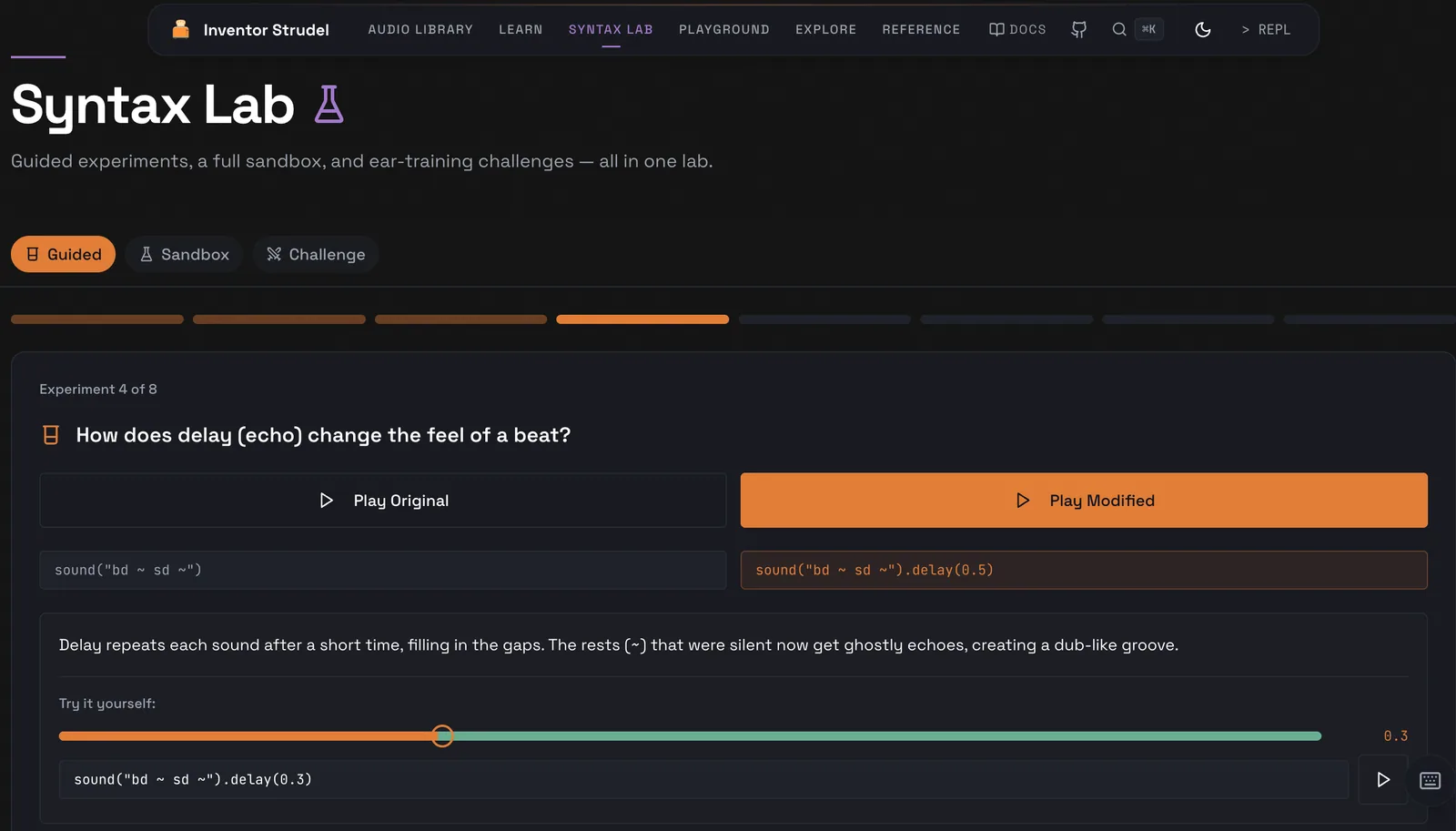
Task: Click the editable code field with .delay(0.3)
Action: click(x=703, y=779)
